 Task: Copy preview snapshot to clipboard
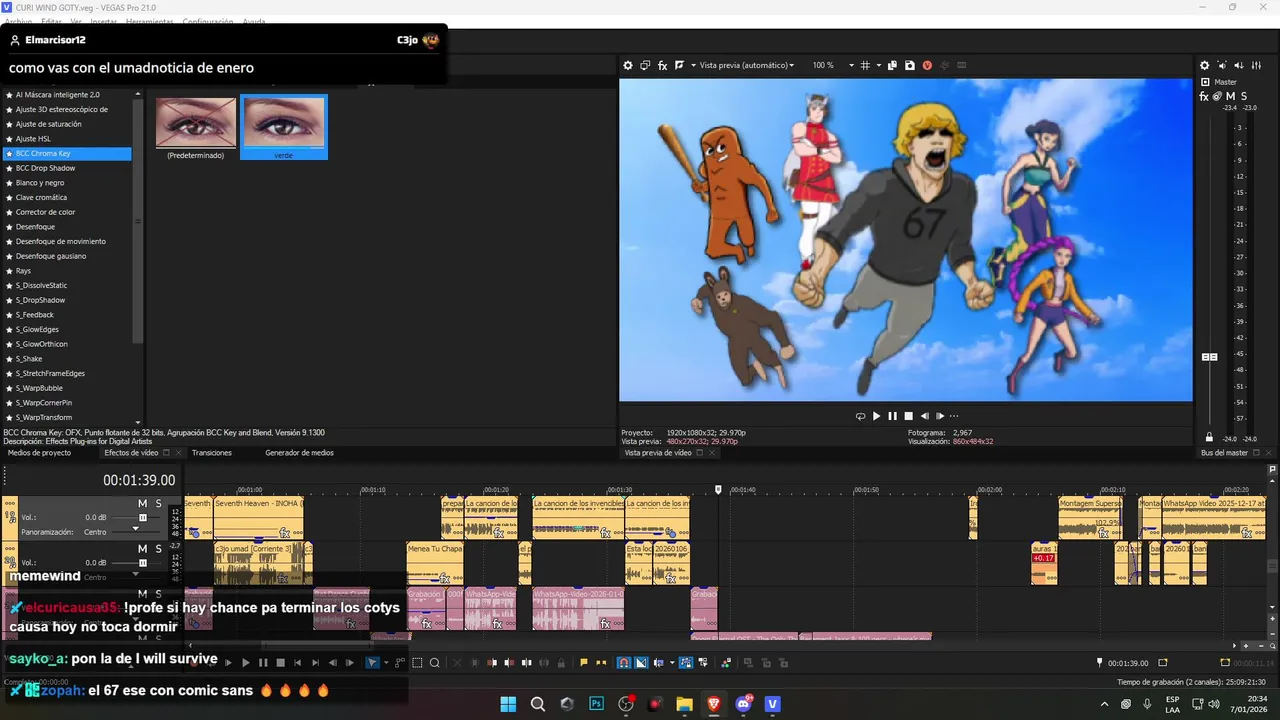(892, 65)
